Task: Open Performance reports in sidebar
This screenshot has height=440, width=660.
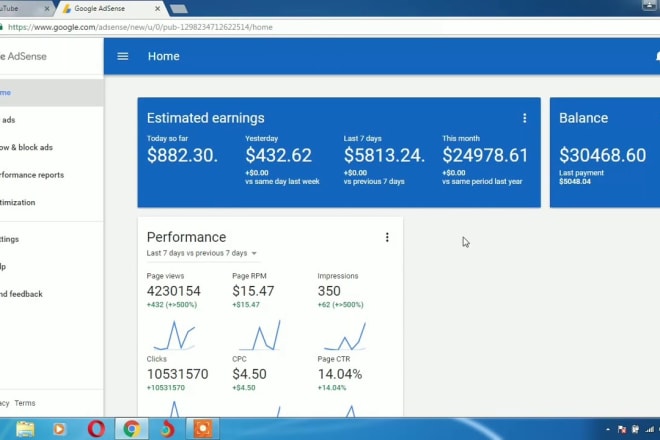Action: [51, 175]
